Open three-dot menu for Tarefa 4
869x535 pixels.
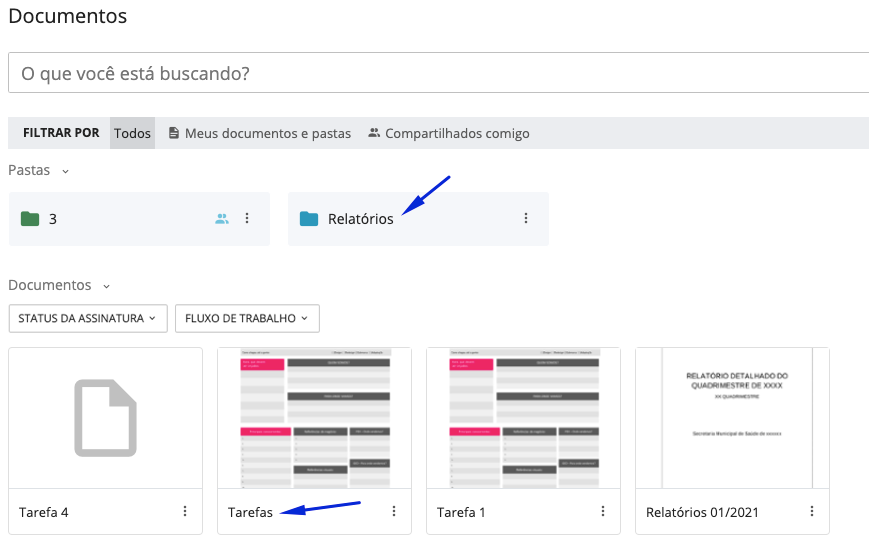[x=185, y=511]
